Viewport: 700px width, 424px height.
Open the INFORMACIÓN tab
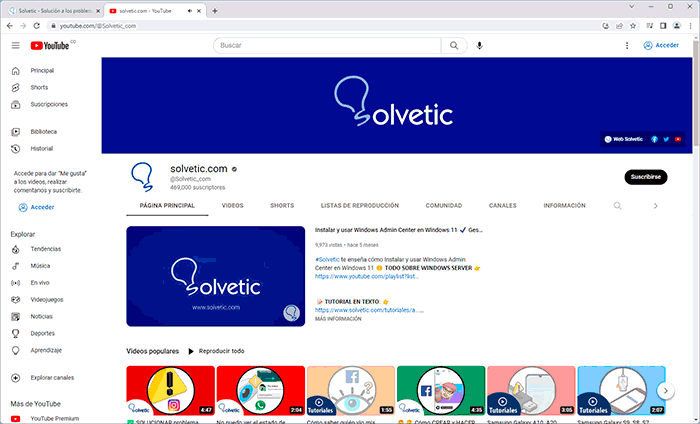point(564,206)
